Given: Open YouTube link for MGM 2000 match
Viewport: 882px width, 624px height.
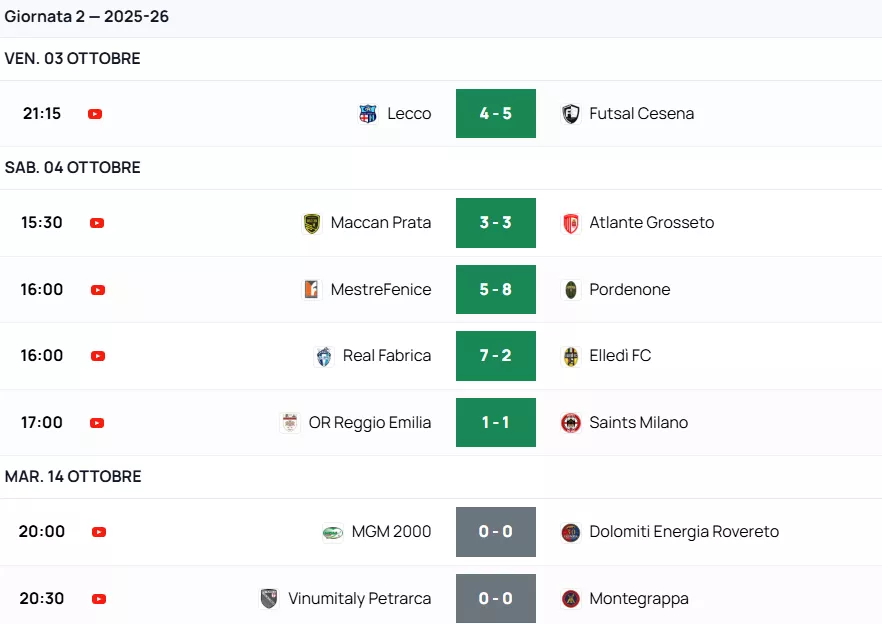Looking at the screenshot, I should click(x=98, y=532).
